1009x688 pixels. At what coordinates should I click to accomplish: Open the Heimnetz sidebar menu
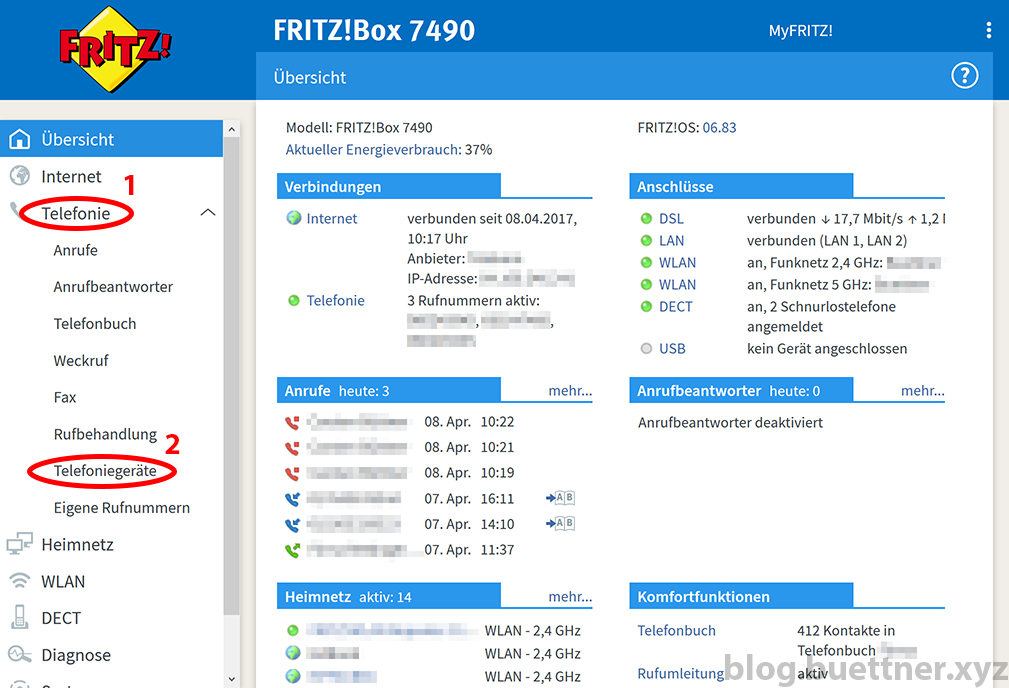pyautogui.click(x=77, y=544)
